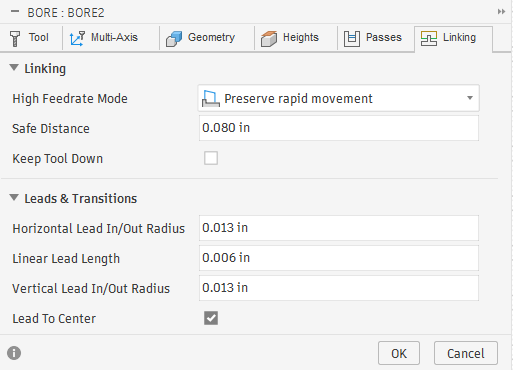The height and width of the screenshot is (370, 513).
Task: Collapse the Linking section triangle
Action: [x=14, y=68]
